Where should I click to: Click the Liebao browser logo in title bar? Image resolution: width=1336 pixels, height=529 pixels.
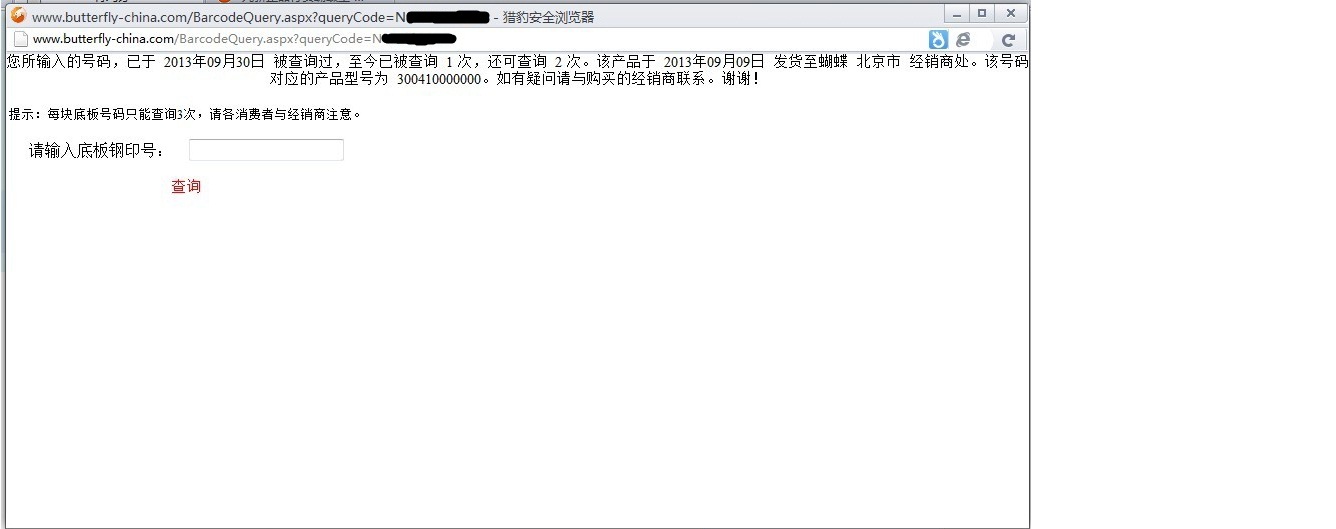pyautogui.click(x=18, y=15)
